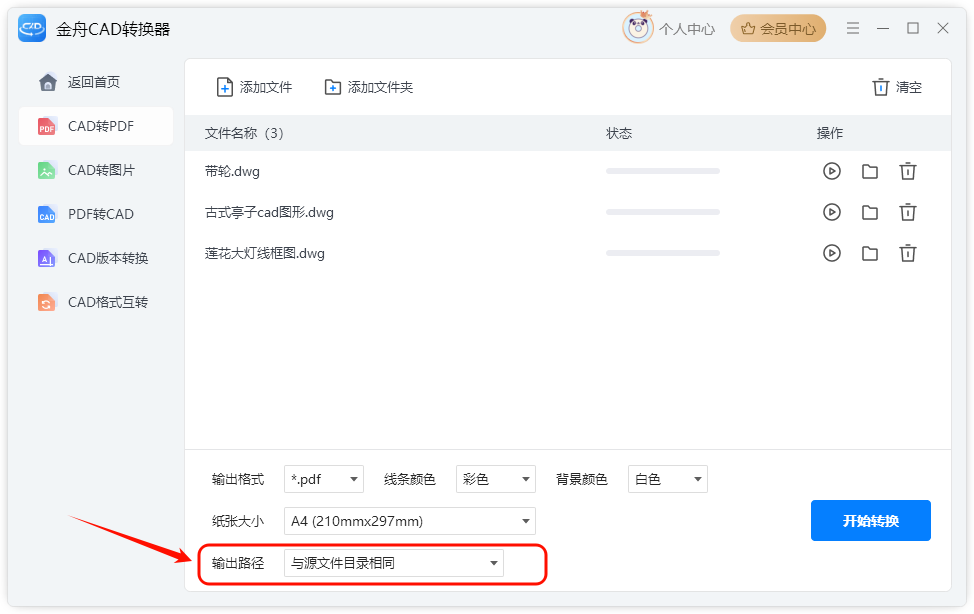Click the purple icon for CAD版本转换
Viewport: 974px width, 614px height.
47,259
